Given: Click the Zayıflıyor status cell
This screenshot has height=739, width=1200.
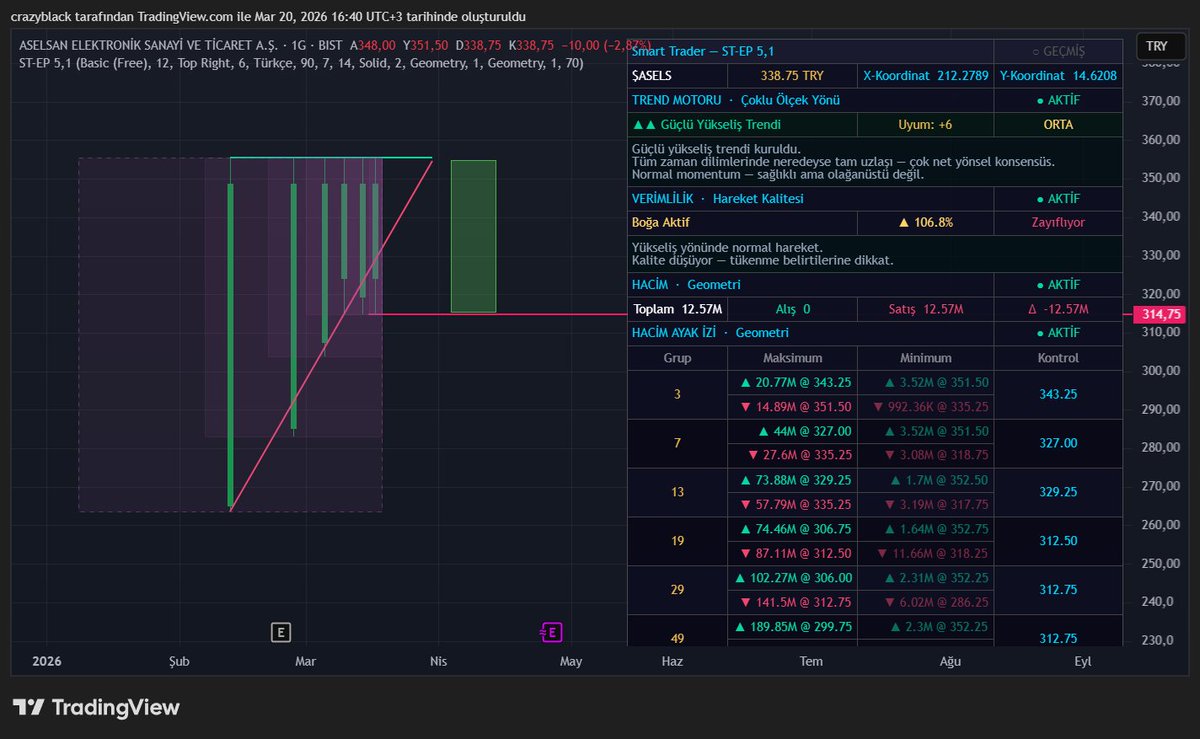Looking at the screenshot, I should [x=1058, y=222].
